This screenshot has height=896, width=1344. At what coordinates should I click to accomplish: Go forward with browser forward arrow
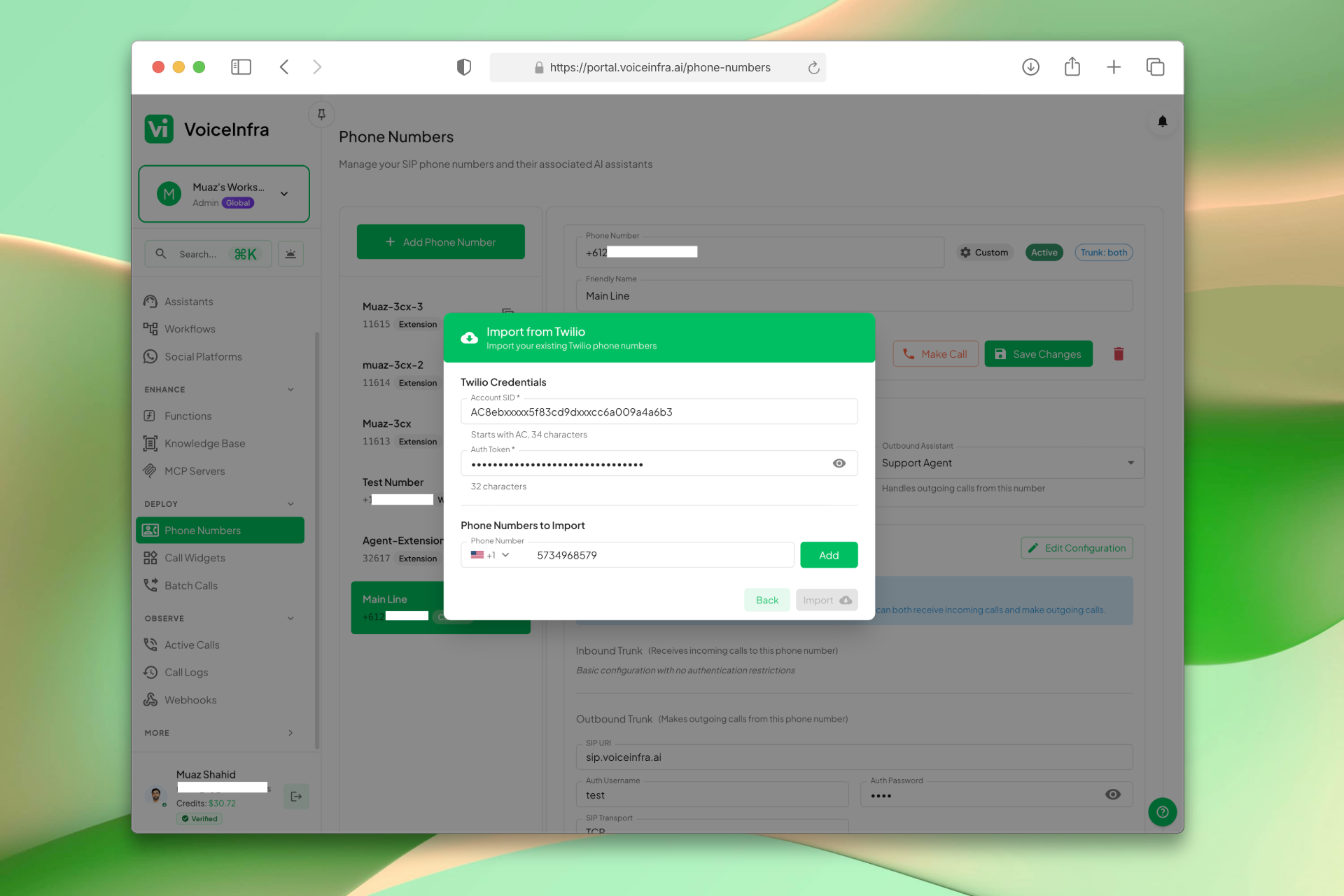pos(317,67)
